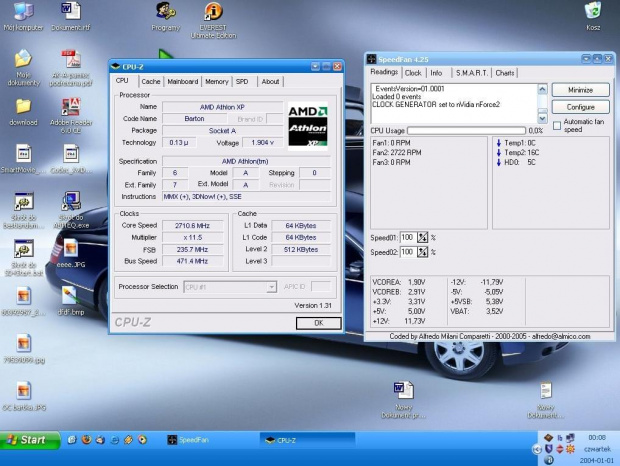The image size is (620, 466).
Task: Click the Multiplier x 11.5 value
Action: coord(193,238)
